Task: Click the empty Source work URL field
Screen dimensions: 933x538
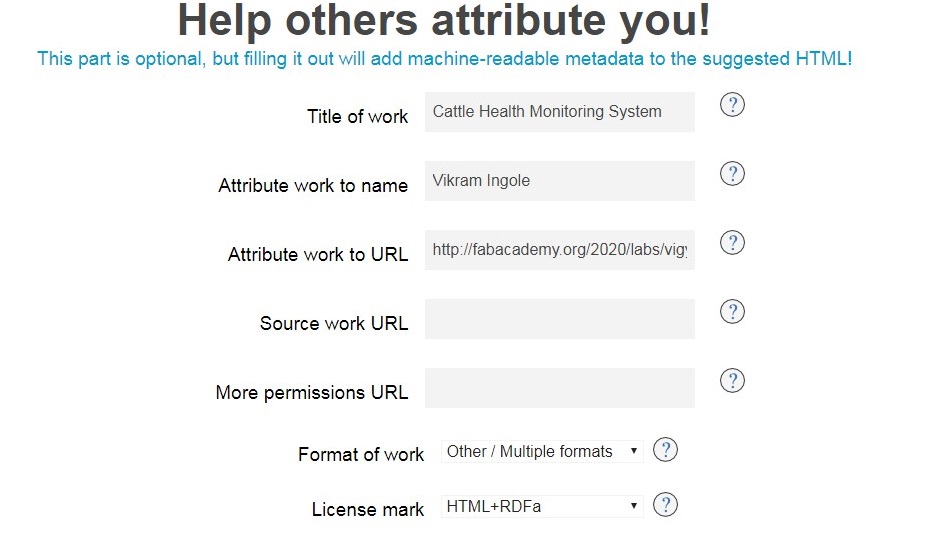Action: pyautogui.click(x=559, y=319)
